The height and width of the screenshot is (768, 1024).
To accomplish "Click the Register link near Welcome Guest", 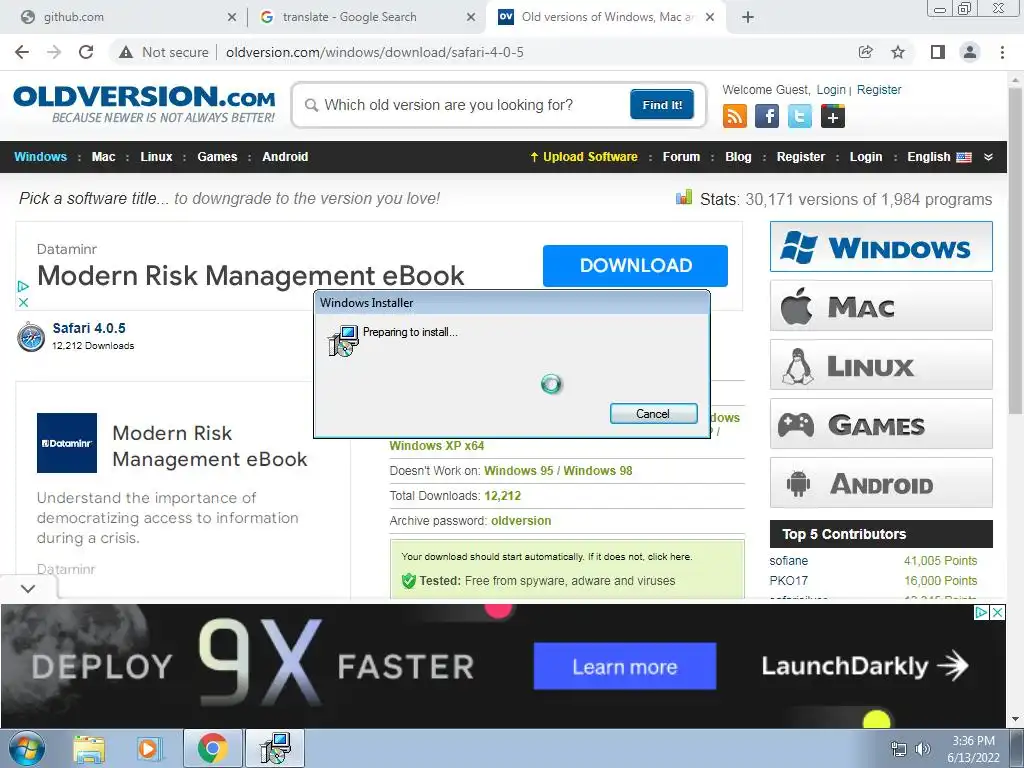I will click(879, 89).
